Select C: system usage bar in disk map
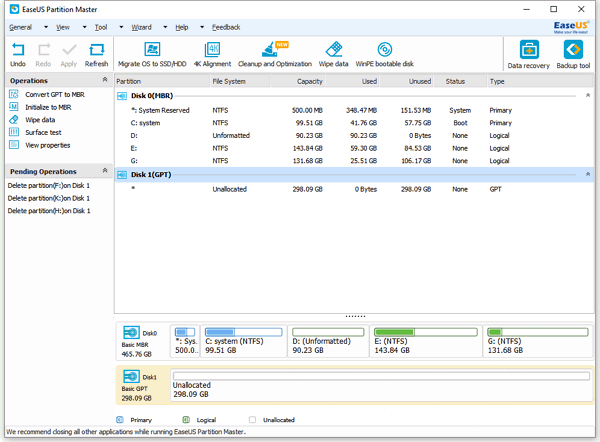Viewport: 600px width, 442px height. 243,332
